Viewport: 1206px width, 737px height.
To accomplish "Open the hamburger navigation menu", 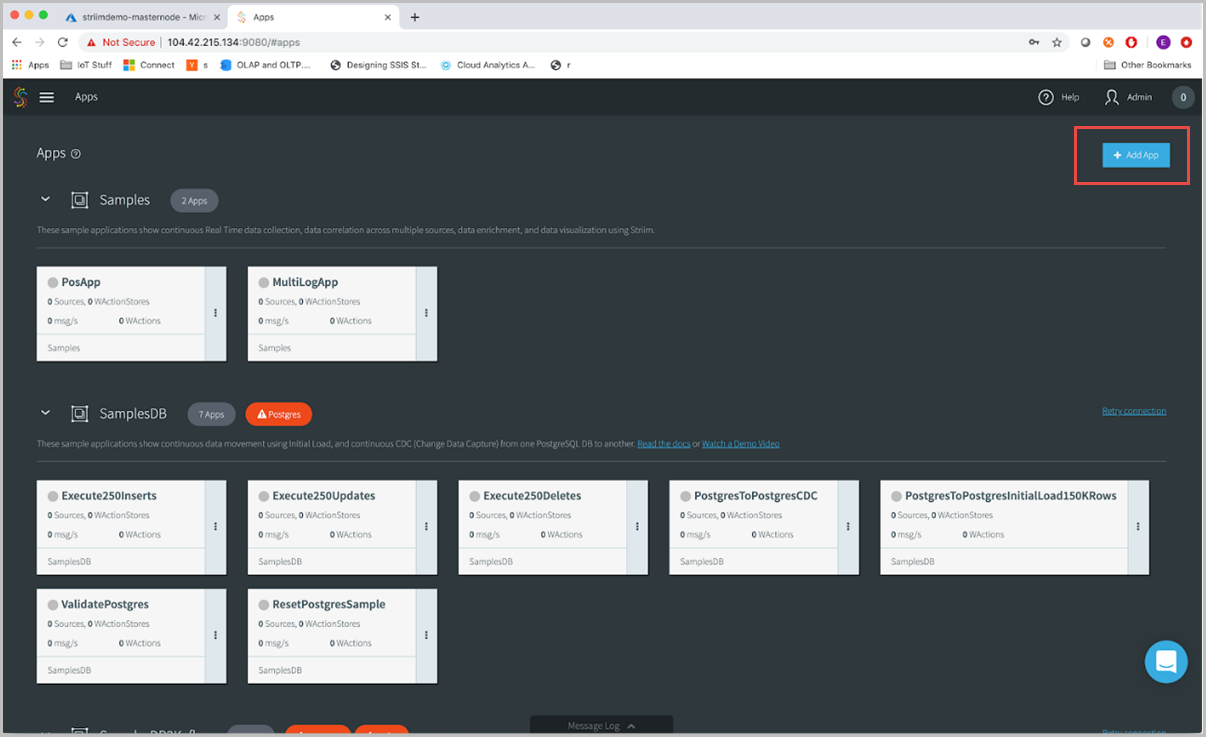I will click(47, 97).
